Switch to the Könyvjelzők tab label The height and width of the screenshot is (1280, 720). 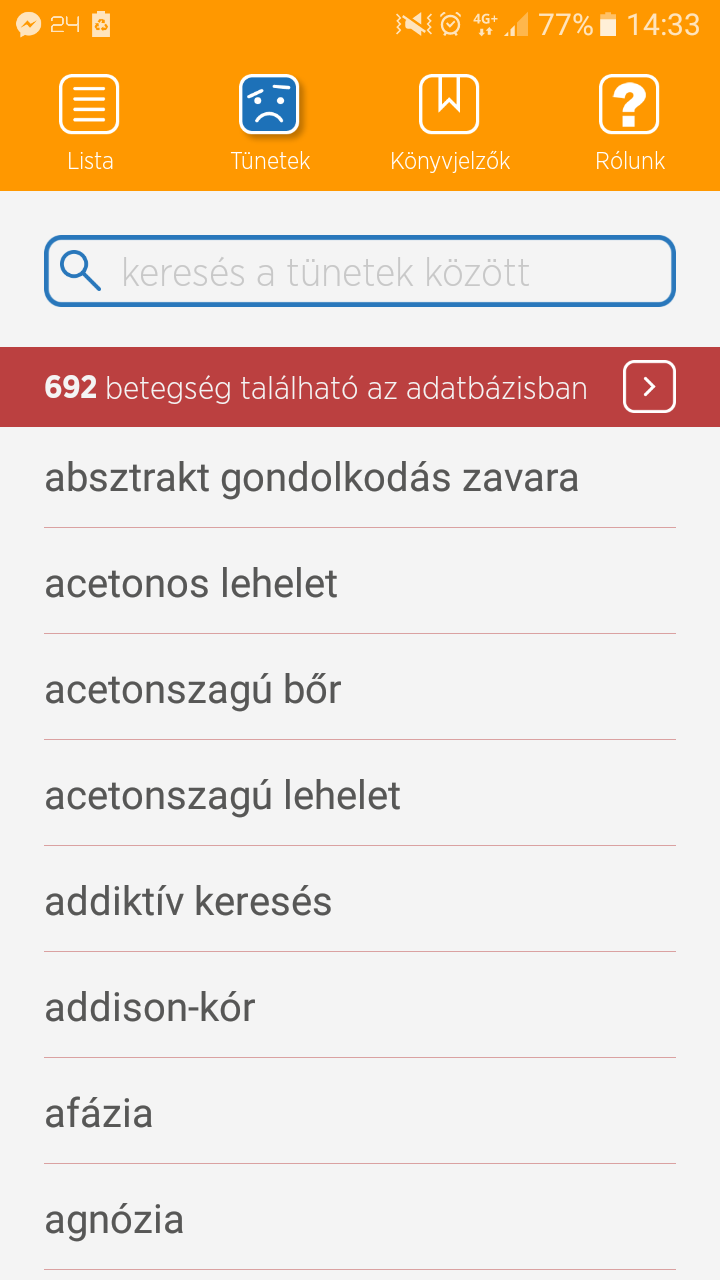(450, 161)
